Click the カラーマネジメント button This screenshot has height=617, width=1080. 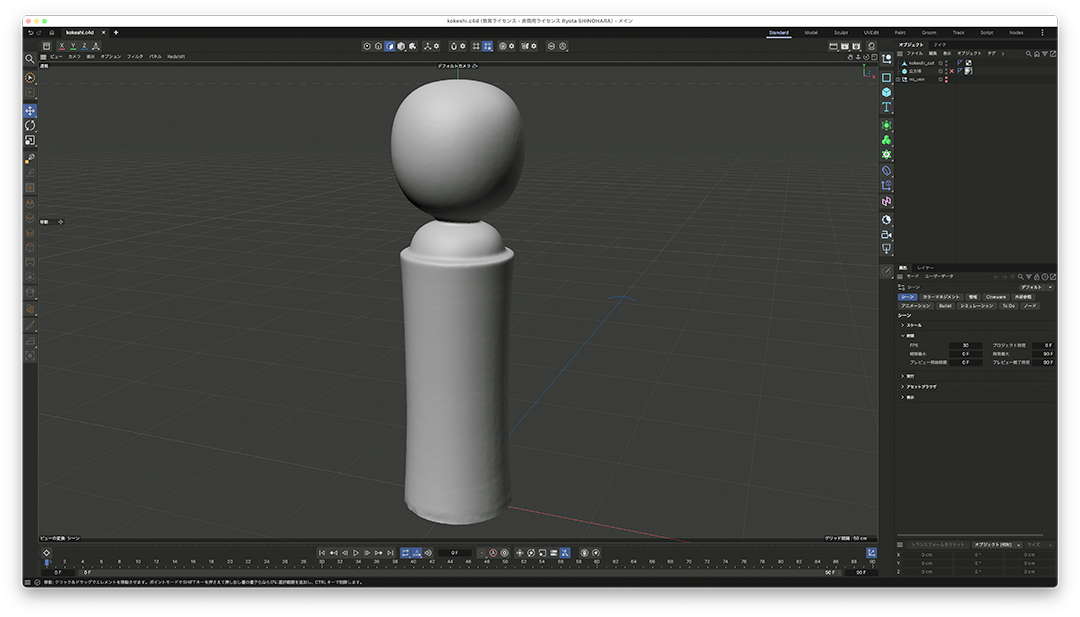point(941,297)
